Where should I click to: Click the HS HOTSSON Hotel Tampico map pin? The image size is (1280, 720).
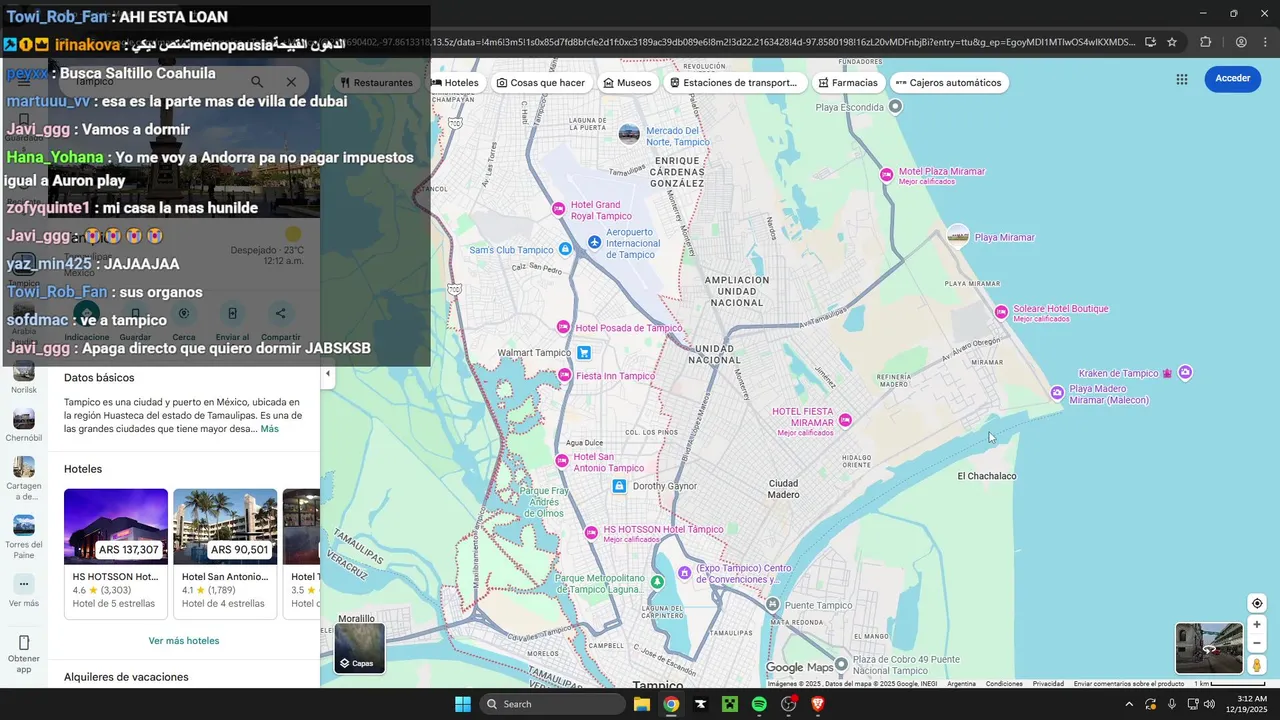(590, 533)
